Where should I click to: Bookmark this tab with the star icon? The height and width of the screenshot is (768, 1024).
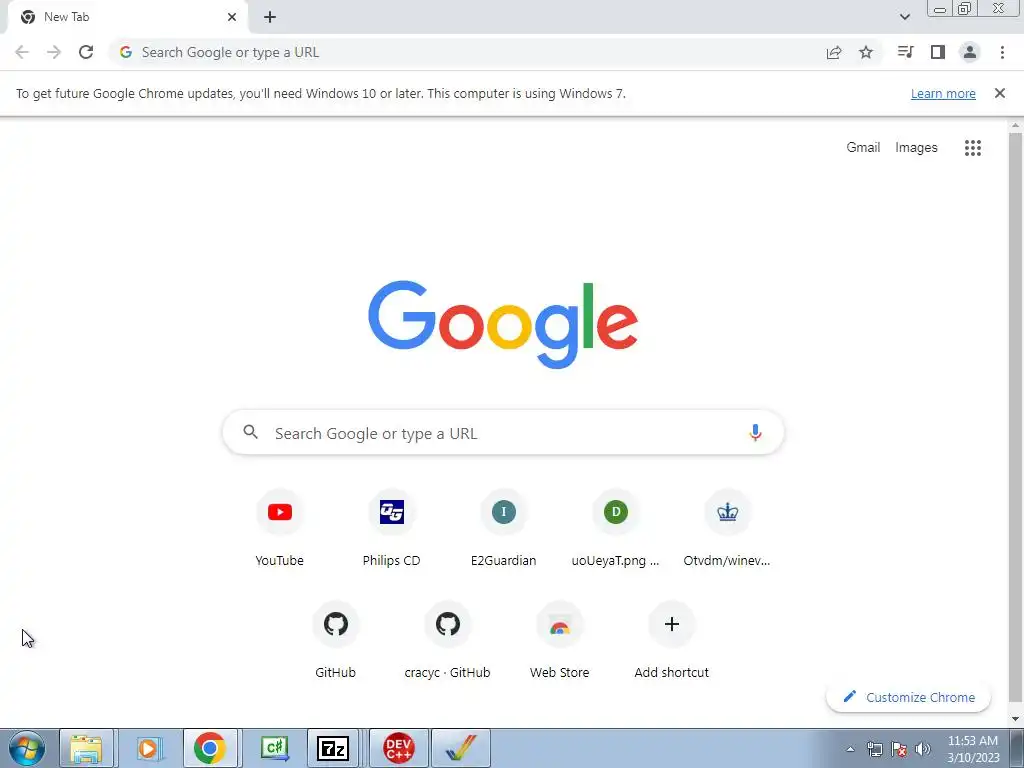point(866,52)
